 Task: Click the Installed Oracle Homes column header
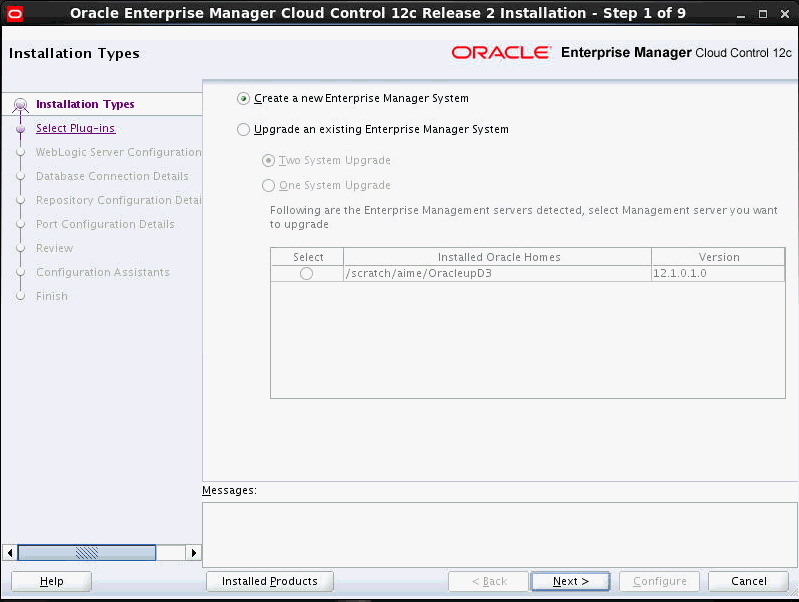[x=498, y=257]
